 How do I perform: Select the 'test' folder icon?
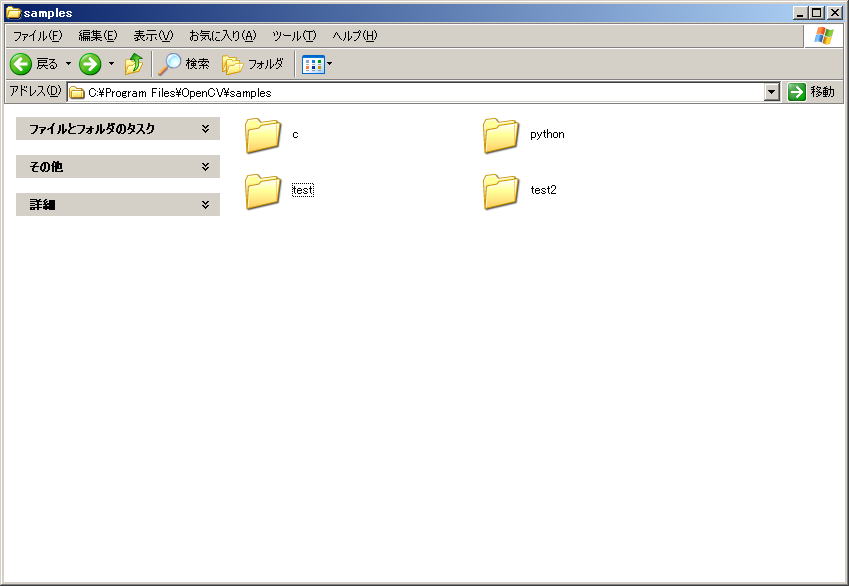coord(263,191)
